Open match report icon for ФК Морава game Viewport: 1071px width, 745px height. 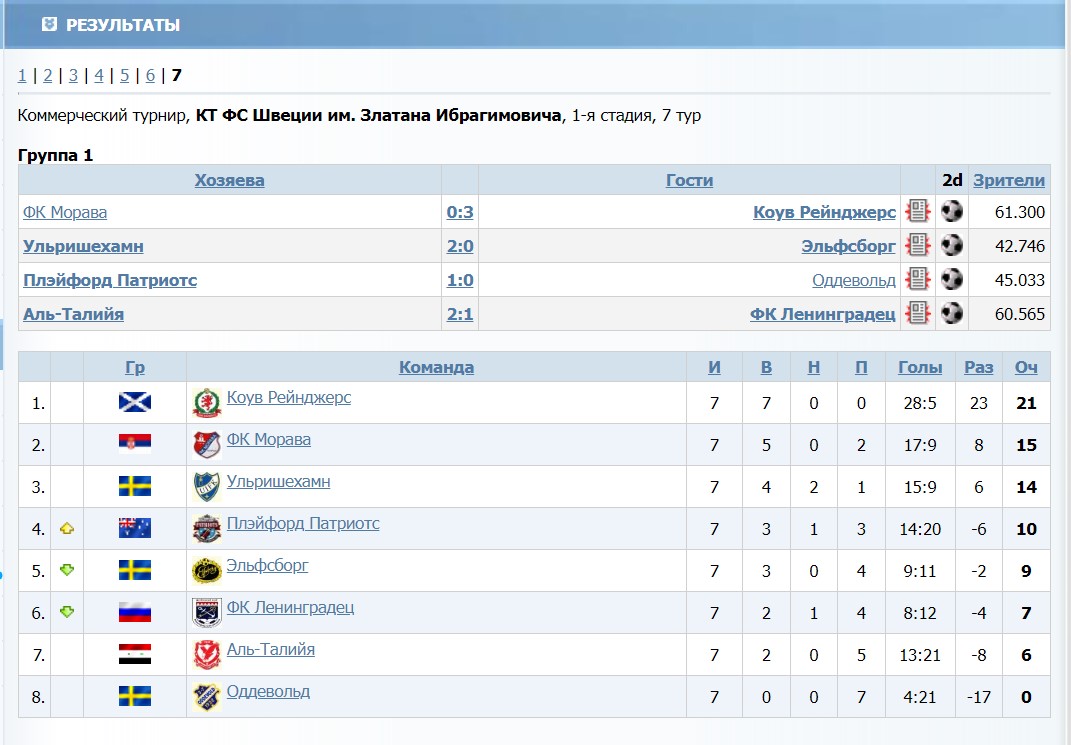[917, 211]
